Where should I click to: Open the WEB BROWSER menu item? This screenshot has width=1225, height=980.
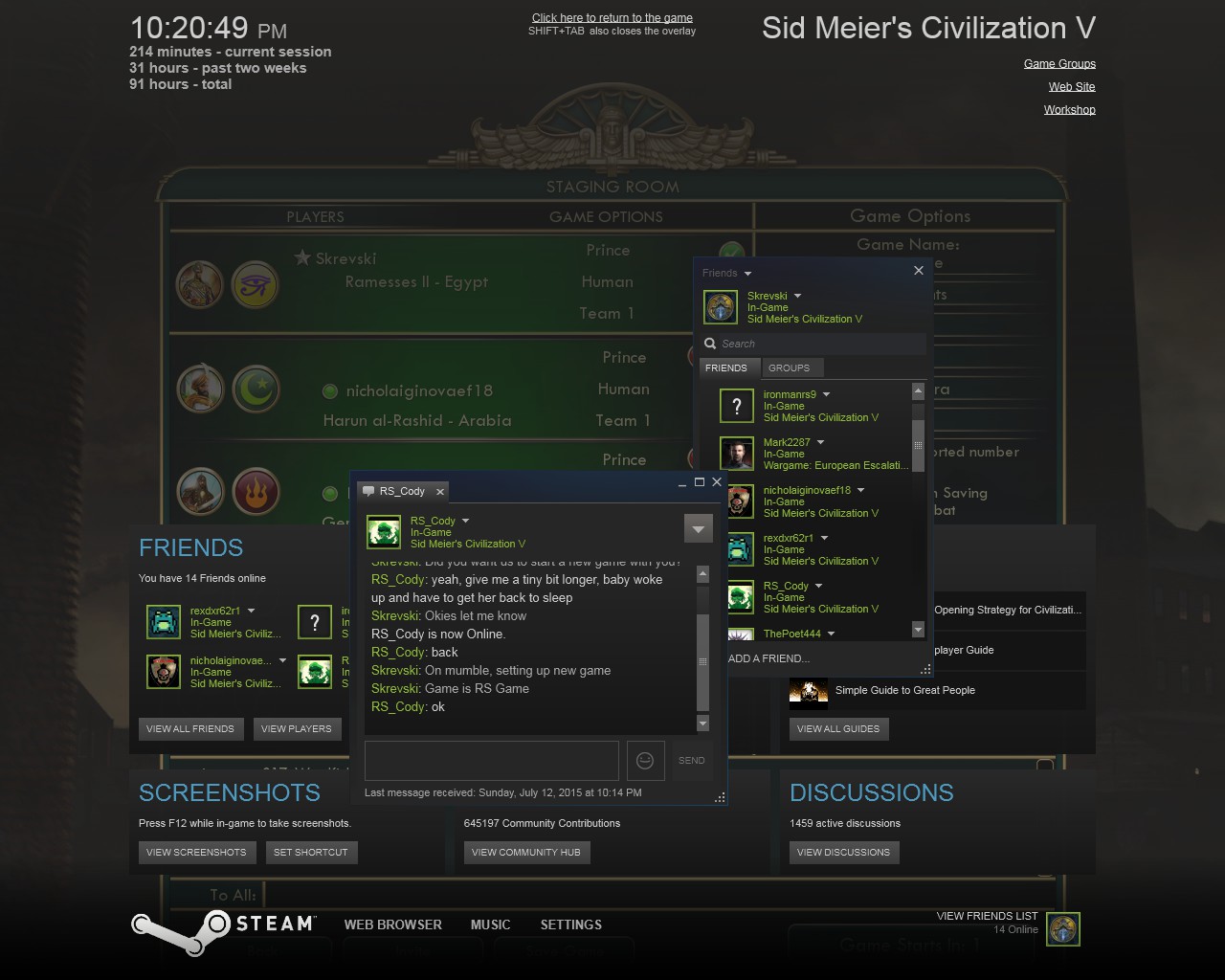392,924
